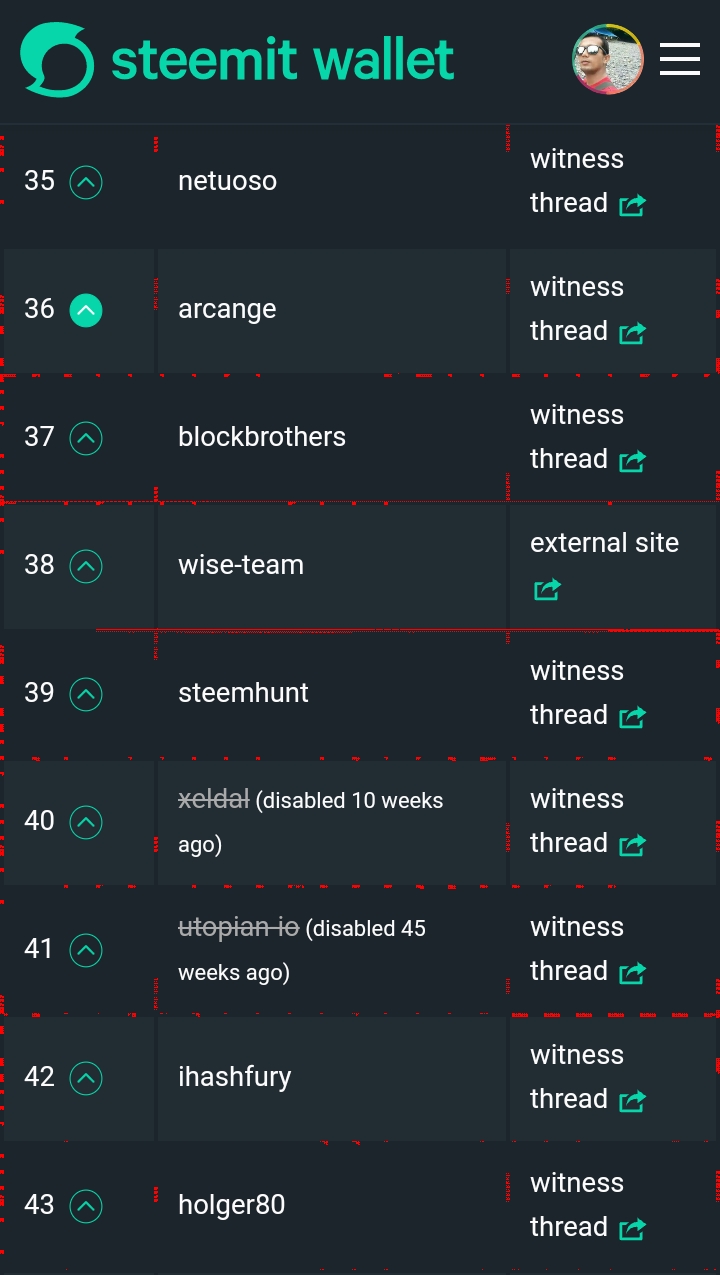Open the steemit wallet home title
The width and height of the screenshot is (720, 1275).
pos(283,60)
